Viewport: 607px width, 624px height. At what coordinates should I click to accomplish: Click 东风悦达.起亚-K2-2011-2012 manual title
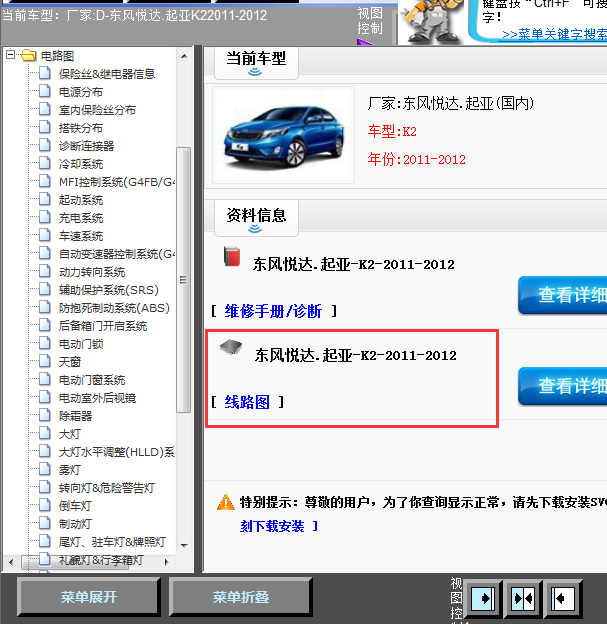point(353,265)
